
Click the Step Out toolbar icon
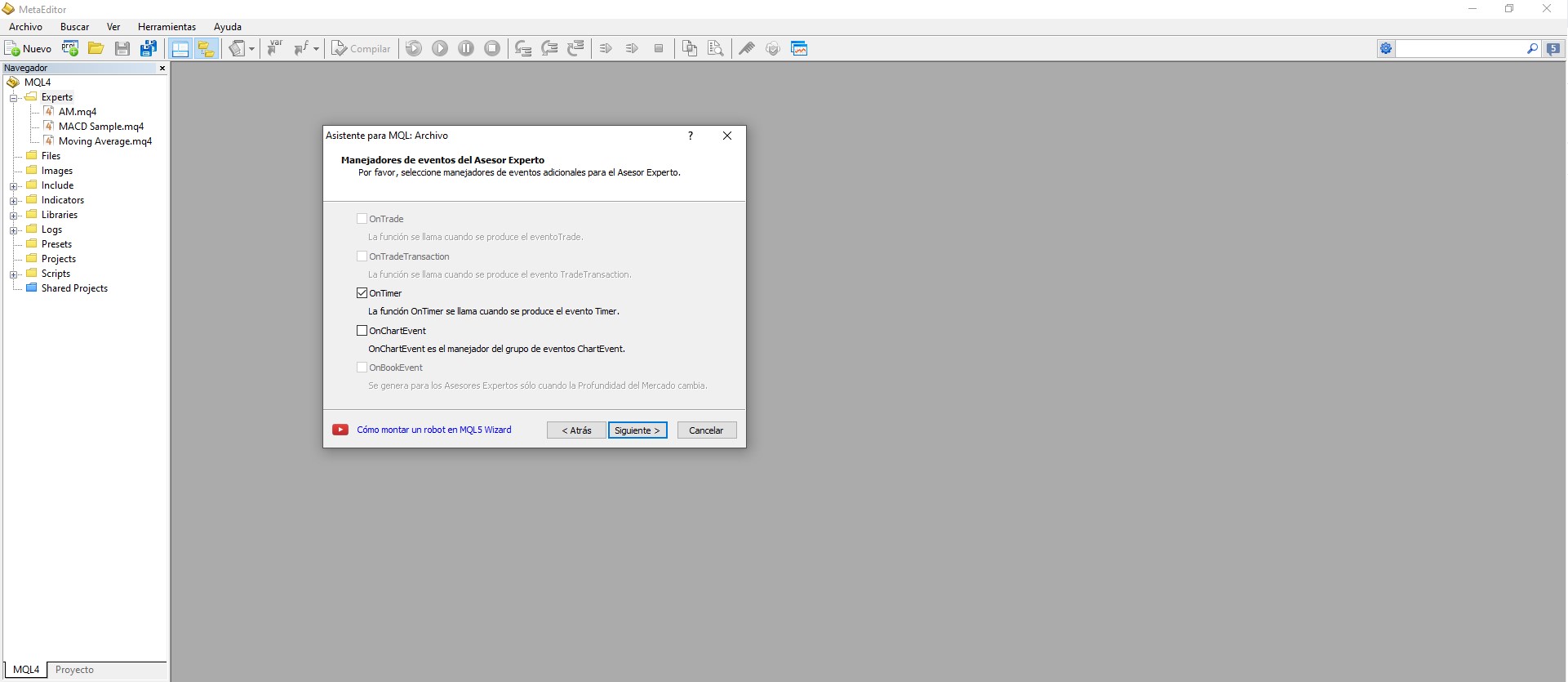(575, 49)
